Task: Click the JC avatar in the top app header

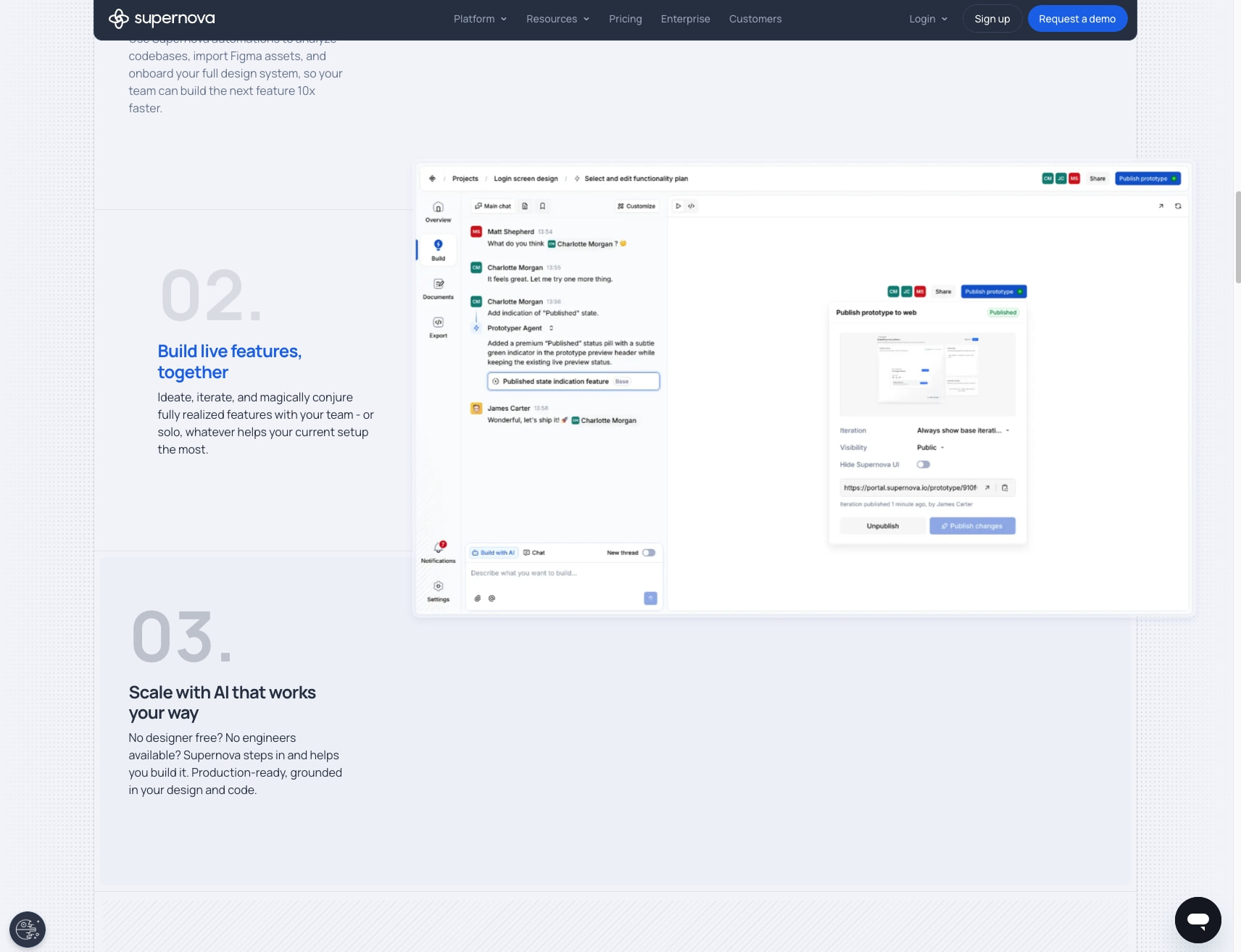Action: pyautogui.click(x=1061, y=178)
